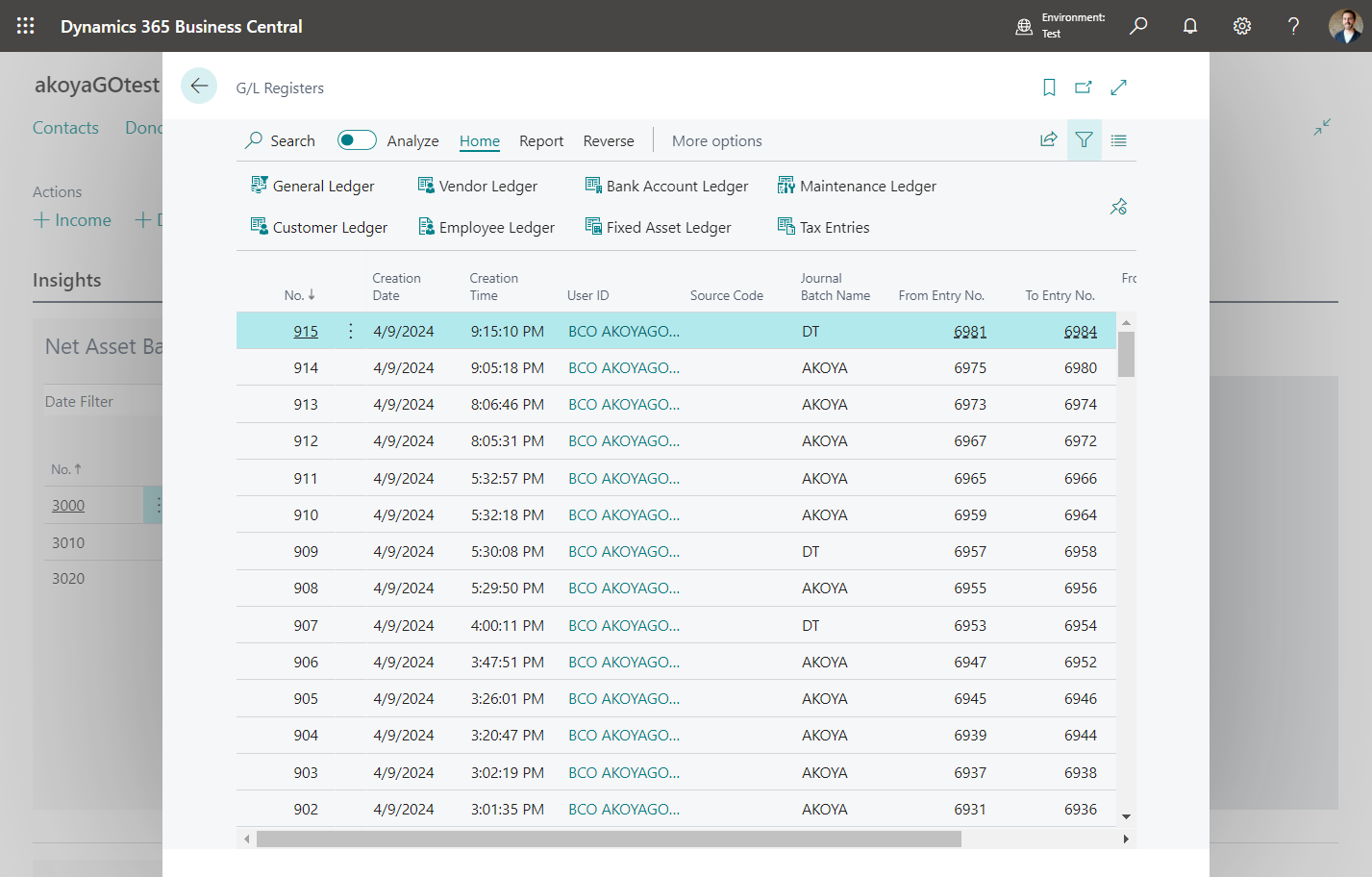Open the notifications bell
This screenshot has width=1372, height=877.
pyautogui.click(x=1190, y=26)
